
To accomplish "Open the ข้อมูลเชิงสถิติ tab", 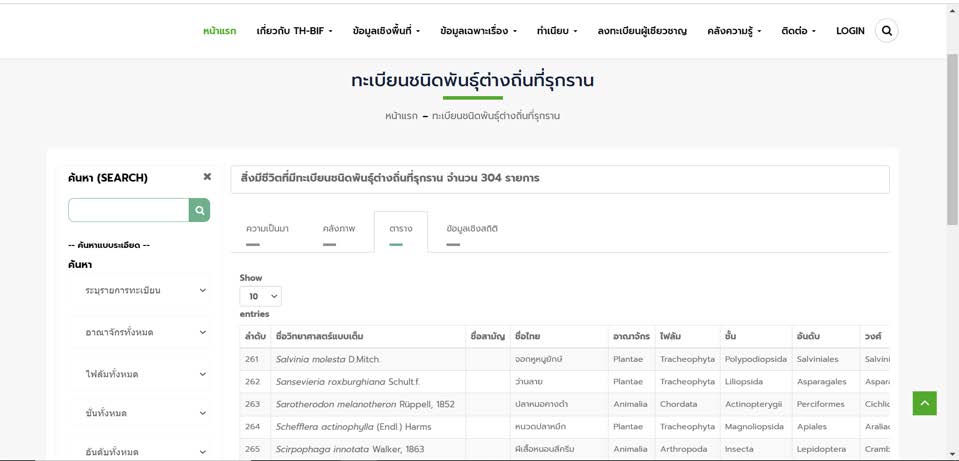I will coord(472,229).
